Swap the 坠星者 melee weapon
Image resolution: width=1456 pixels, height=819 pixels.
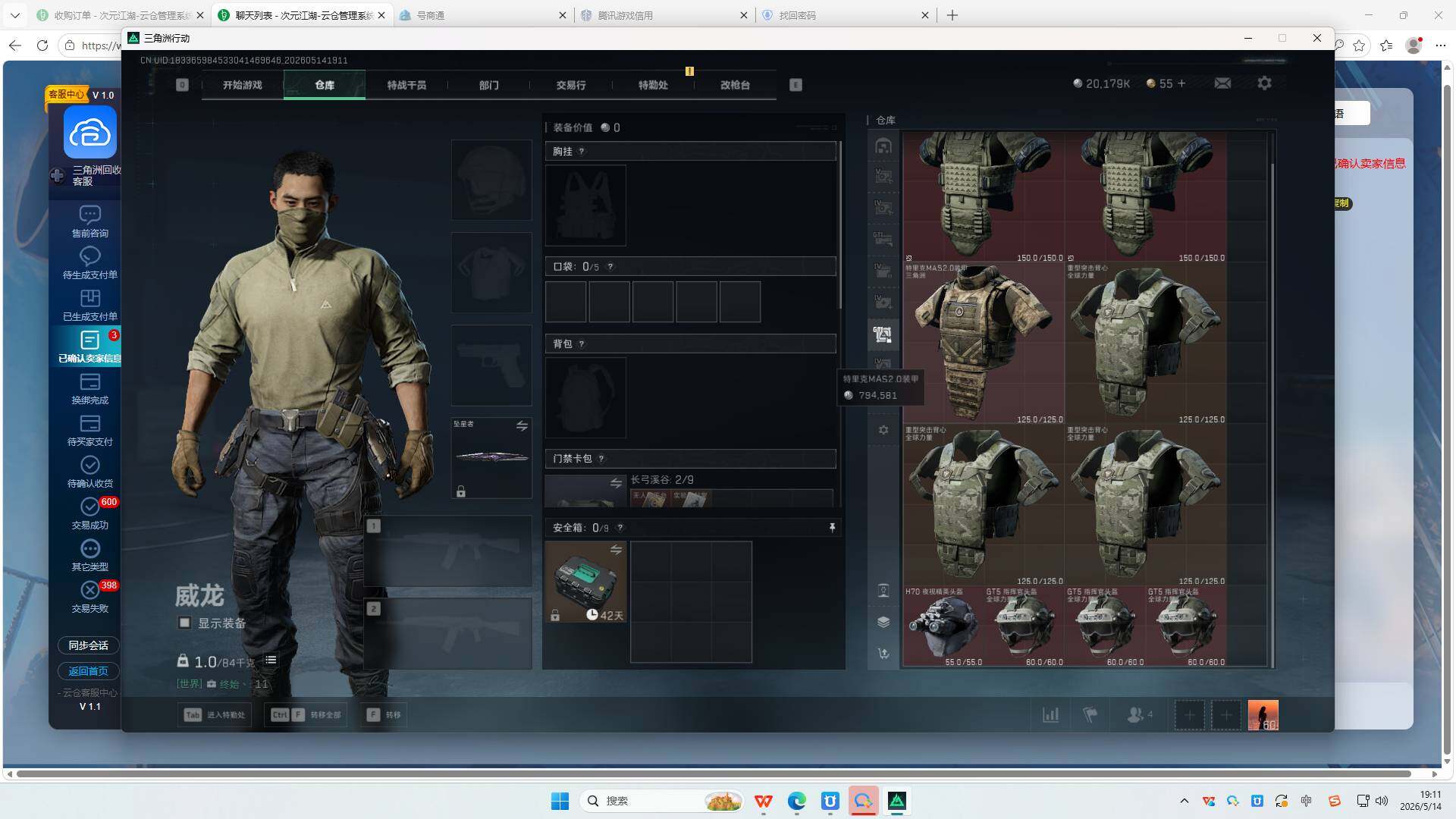[x=522, y=426]
